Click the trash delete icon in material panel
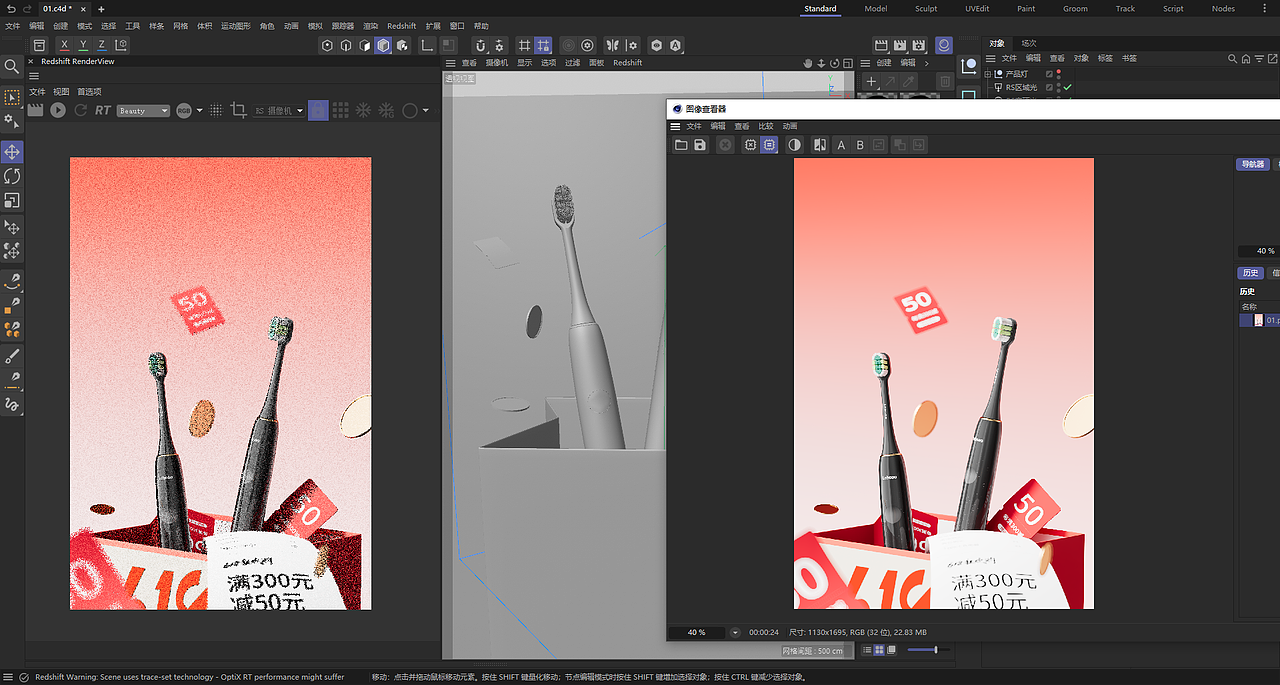The width and height of the screenshot is (1280, 685). click(x=945, y=81)
